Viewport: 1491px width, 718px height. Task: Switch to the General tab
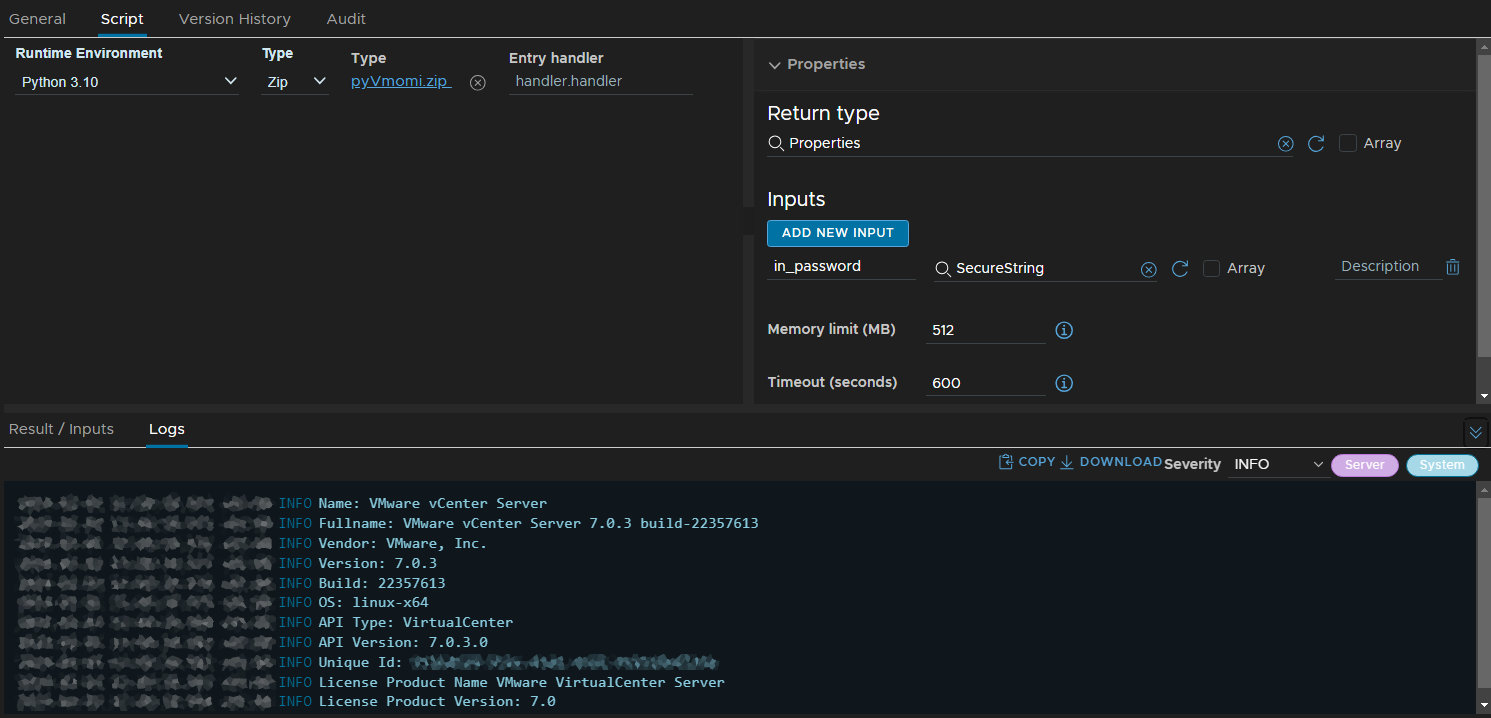click(37, 19)
